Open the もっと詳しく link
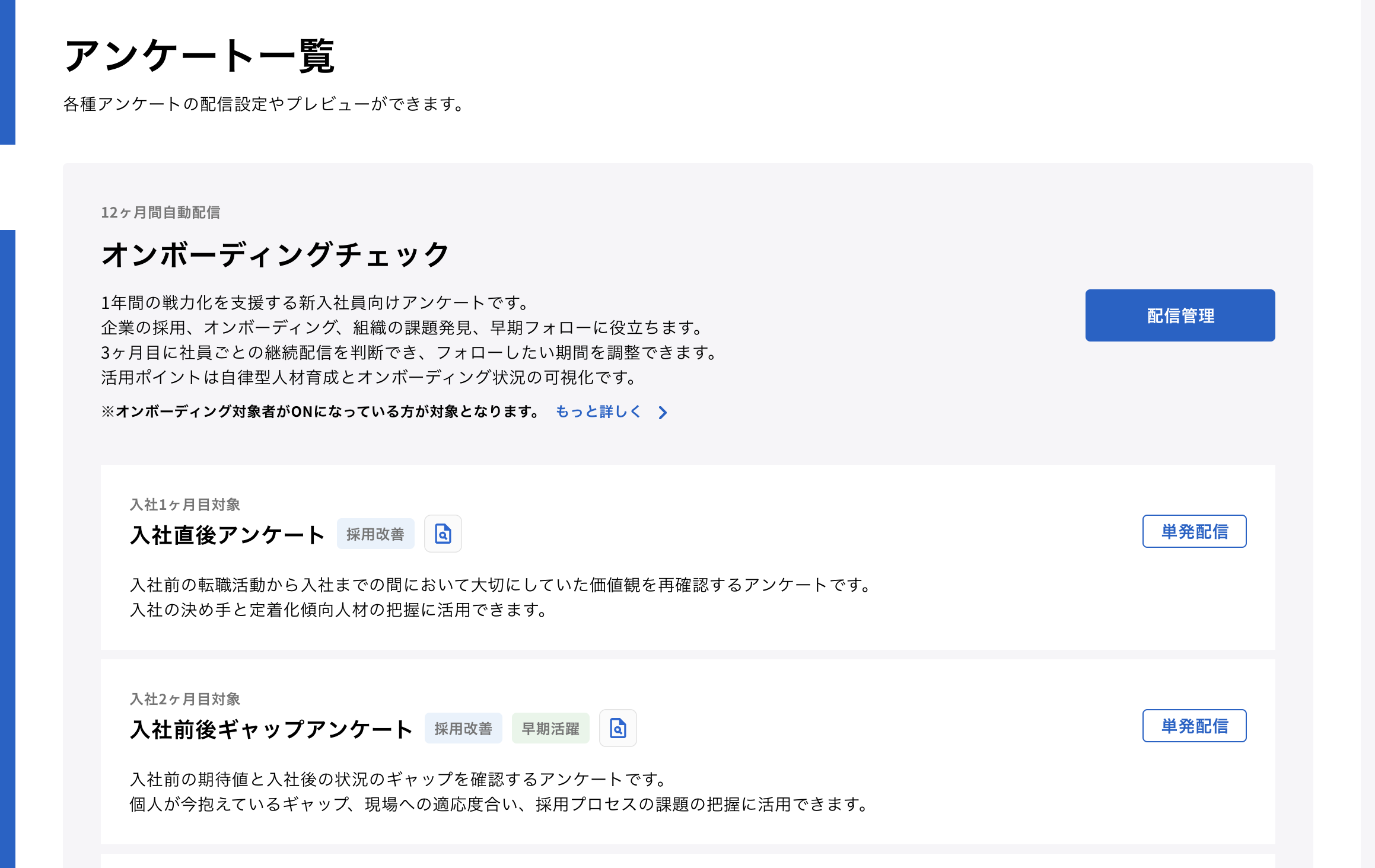Screen dimensions: 1375x868 coord(598,411)
